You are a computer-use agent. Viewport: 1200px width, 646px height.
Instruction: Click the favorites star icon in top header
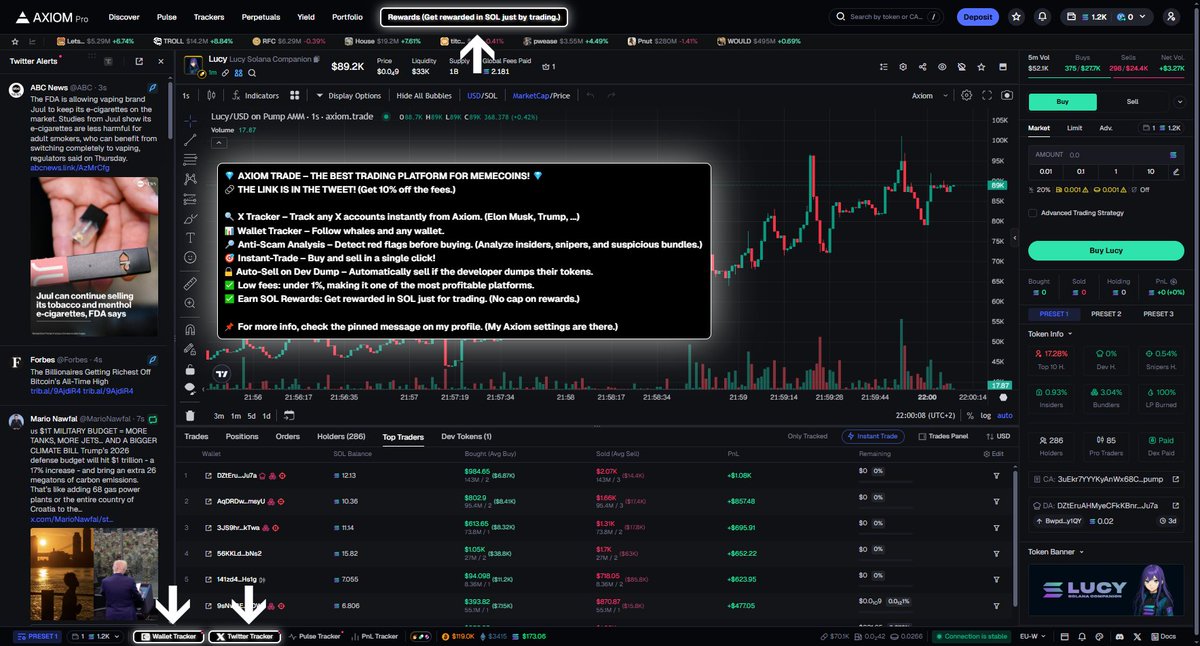click(x=1017, y=17)
